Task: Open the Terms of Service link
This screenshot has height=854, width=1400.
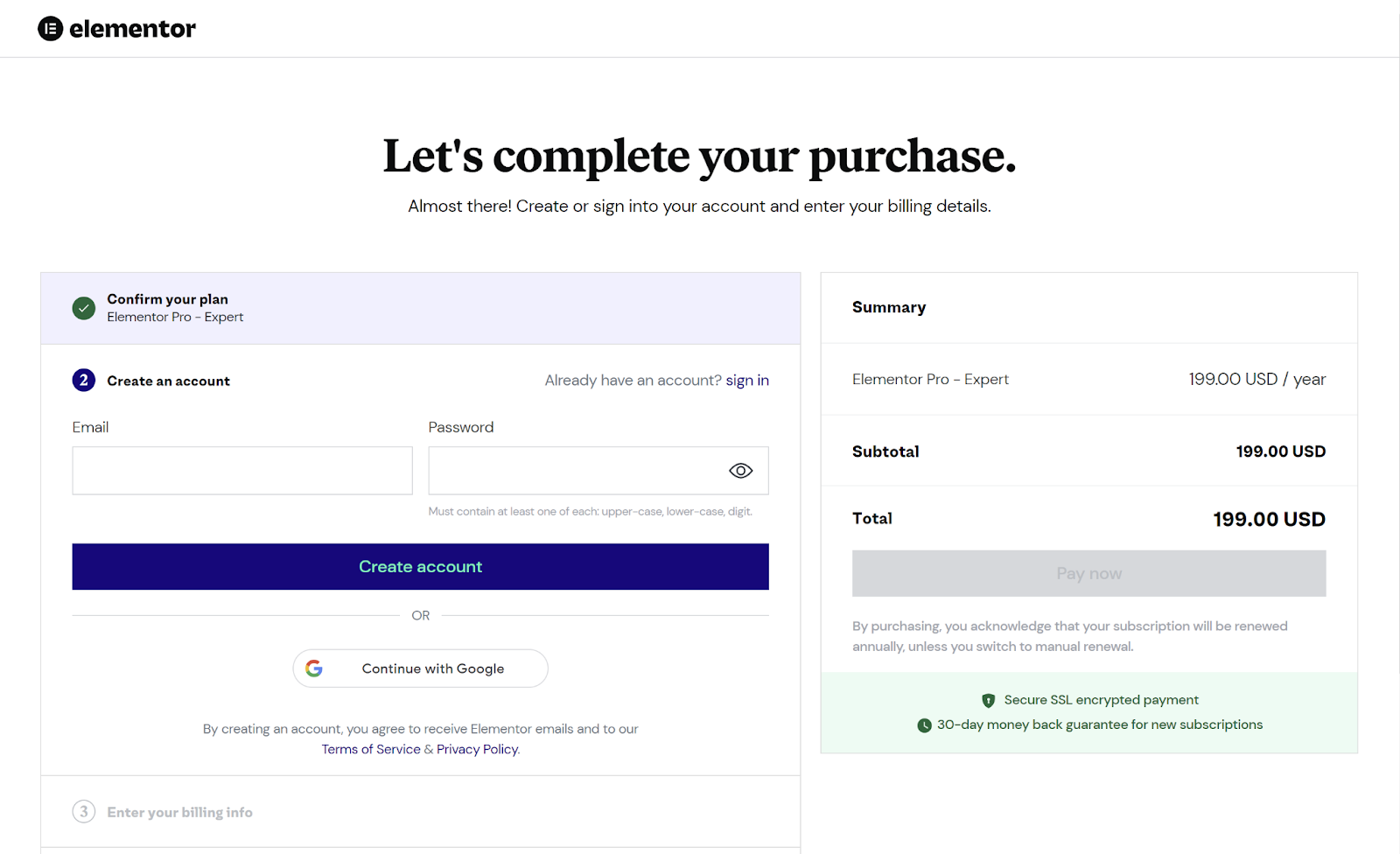Action: [x=371, y=750]
